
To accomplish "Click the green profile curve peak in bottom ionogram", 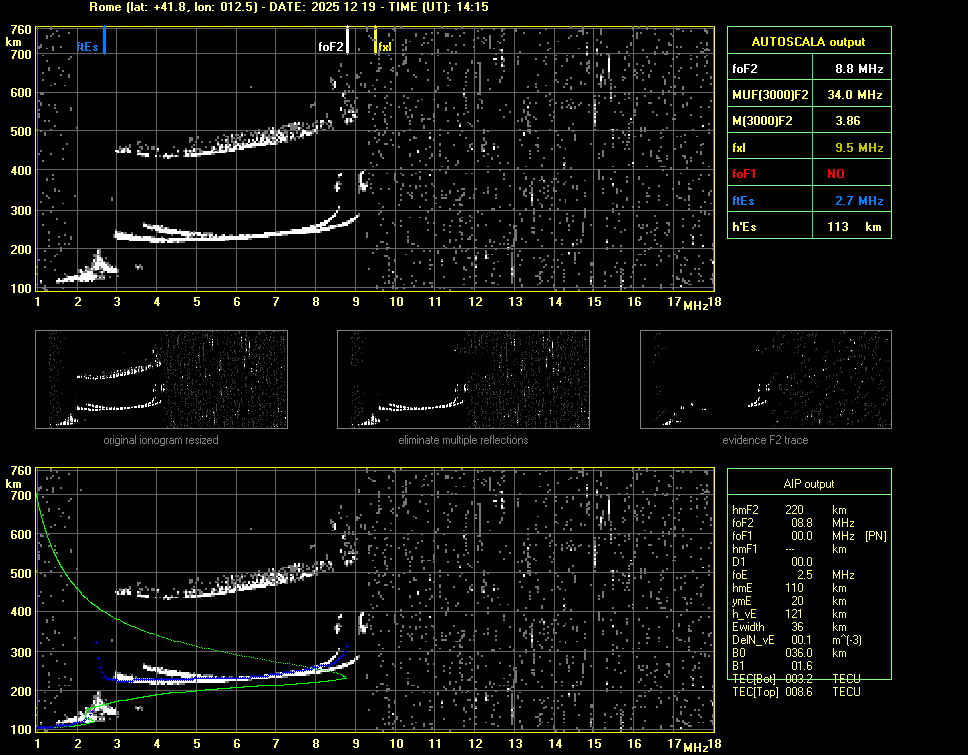I will 345,677.
